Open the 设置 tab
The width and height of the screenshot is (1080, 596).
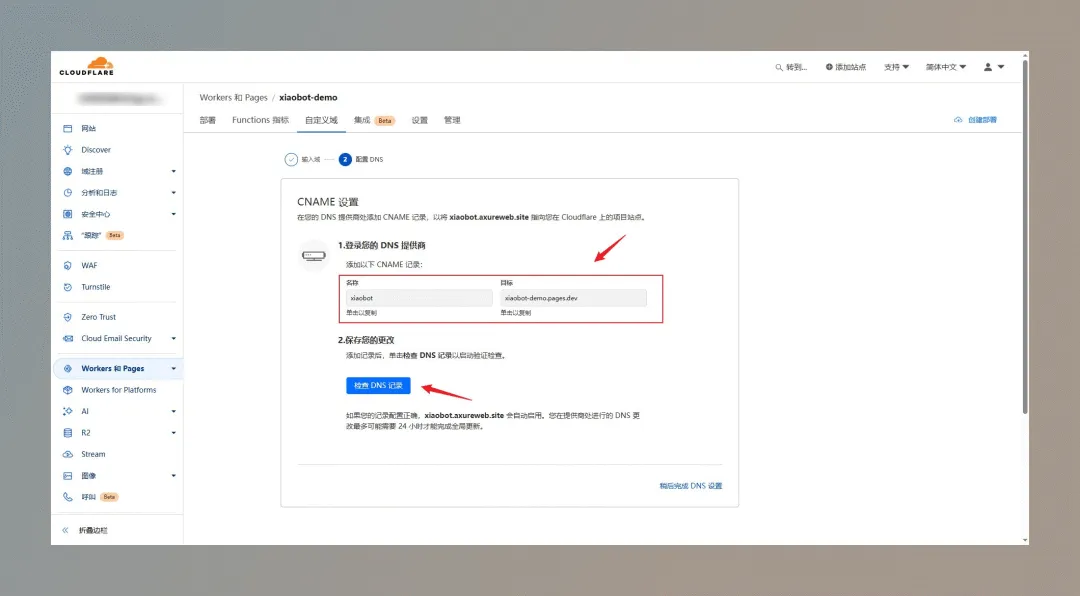click(x=419, y=120)
